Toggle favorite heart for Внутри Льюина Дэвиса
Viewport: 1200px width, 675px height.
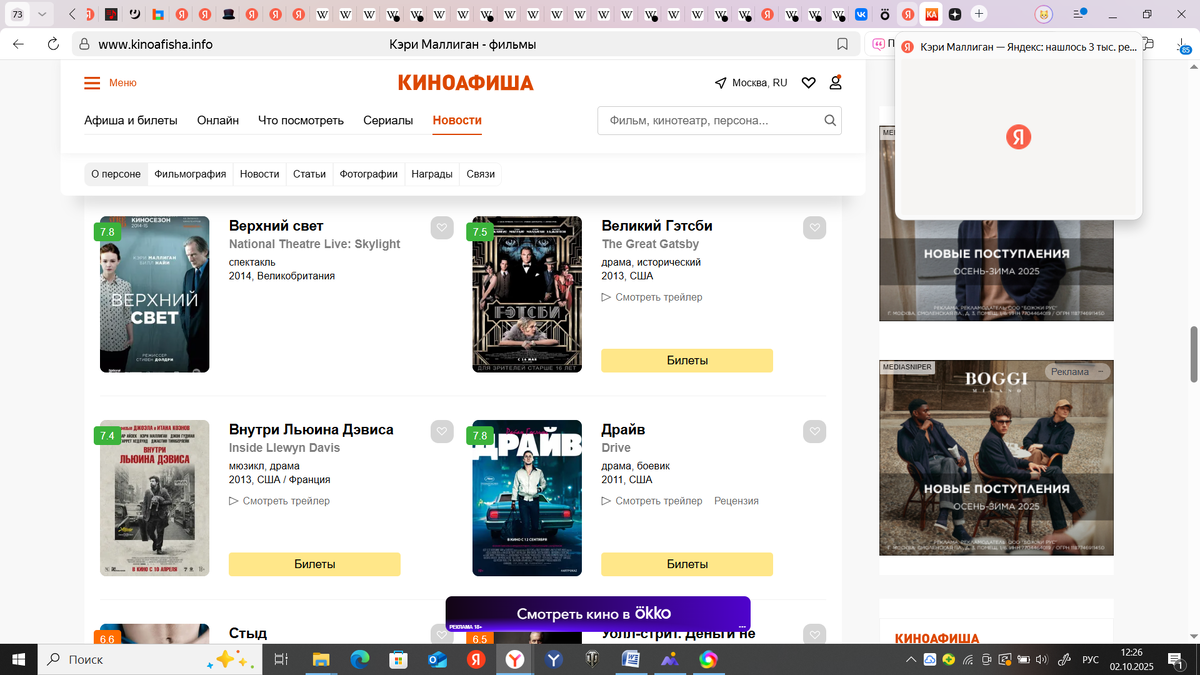(442, 432)
